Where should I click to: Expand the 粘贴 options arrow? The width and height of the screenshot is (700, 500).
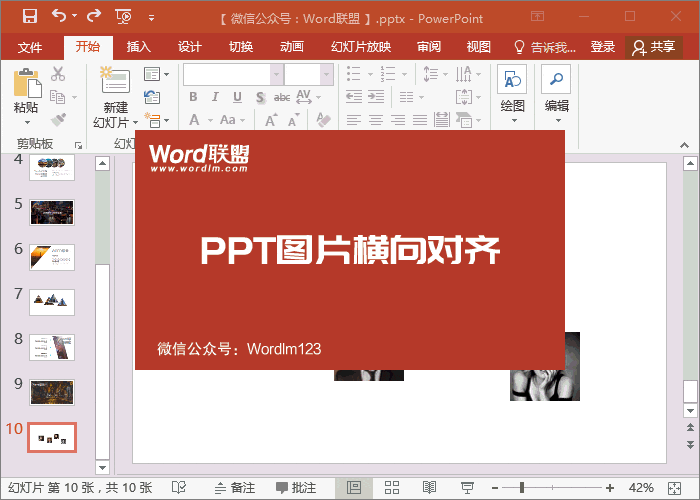coord(27,122)
